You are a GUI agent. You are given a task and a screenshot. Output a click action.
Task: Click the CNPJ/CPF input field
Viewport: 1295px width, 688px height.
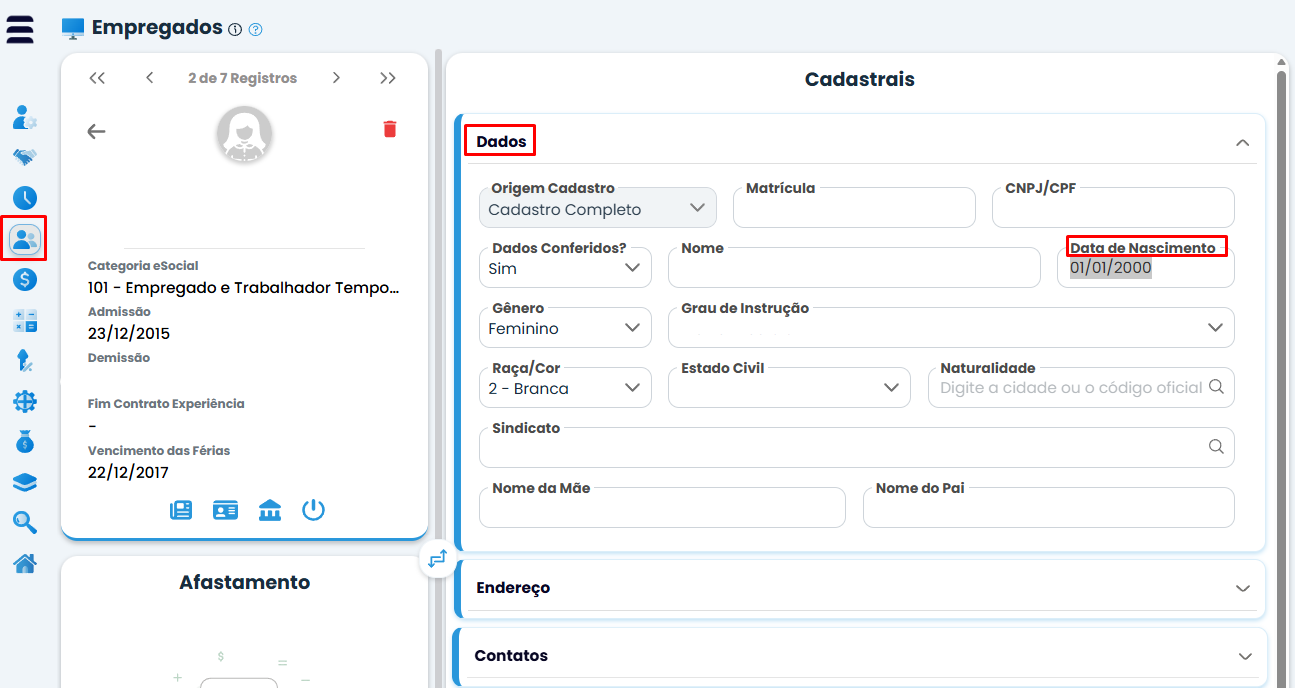coord(1113,208)
